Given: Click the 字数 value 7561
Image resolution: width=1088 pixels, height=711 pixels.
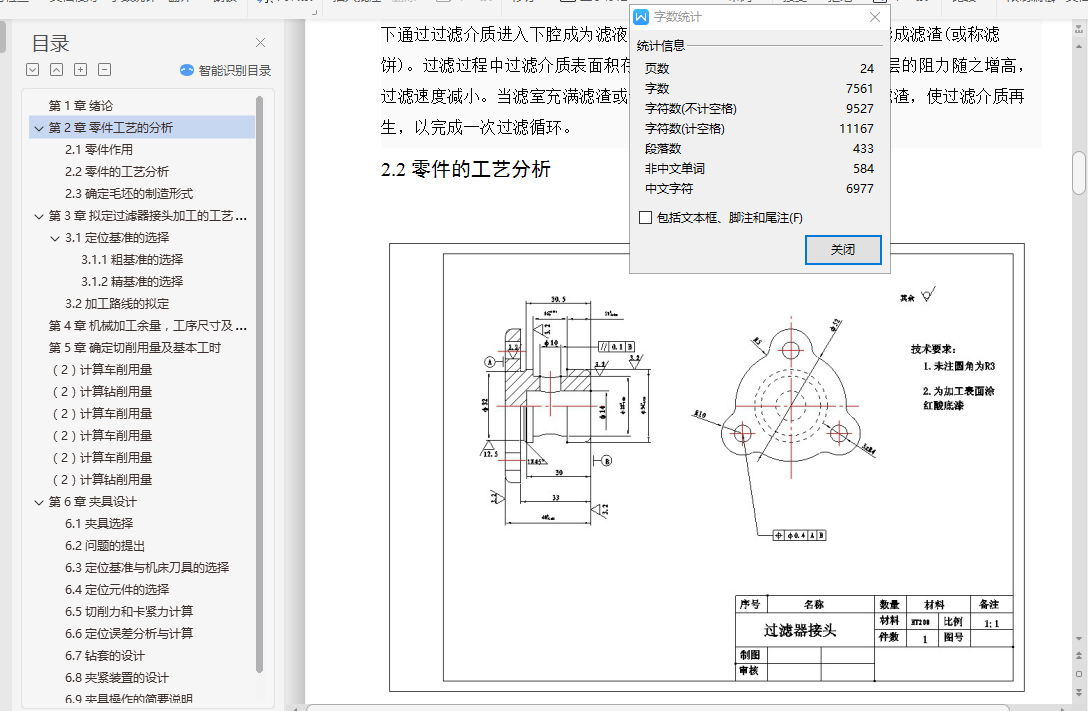Looking at the screenshot, I should (860, 89).
